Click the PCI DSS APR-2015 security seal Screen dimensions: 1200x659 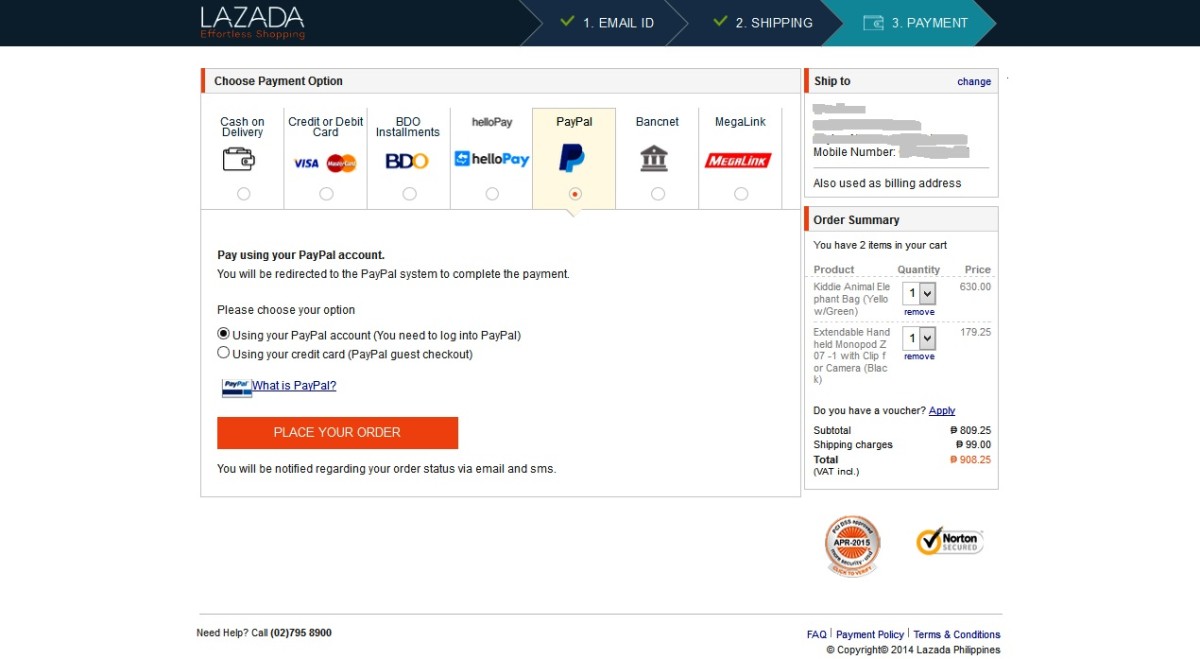[x=852, y=545]
